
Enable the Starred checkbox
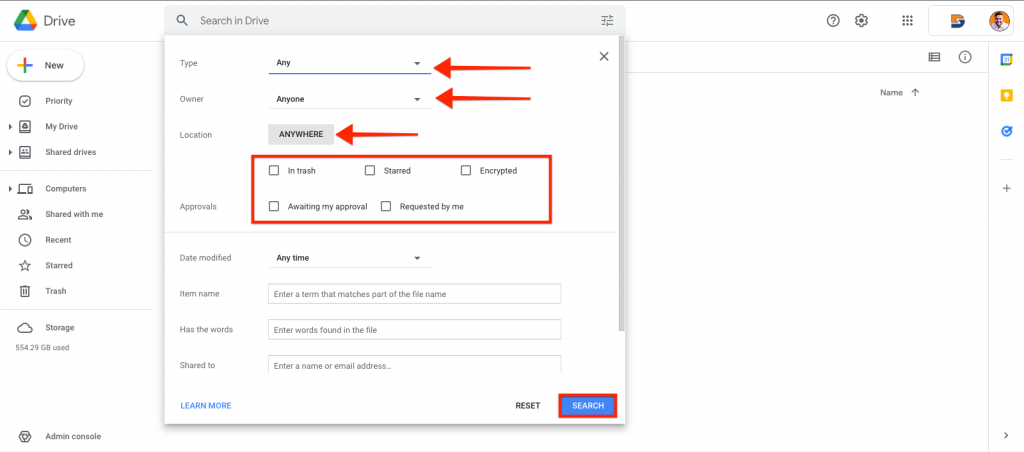tap(370, 170)
